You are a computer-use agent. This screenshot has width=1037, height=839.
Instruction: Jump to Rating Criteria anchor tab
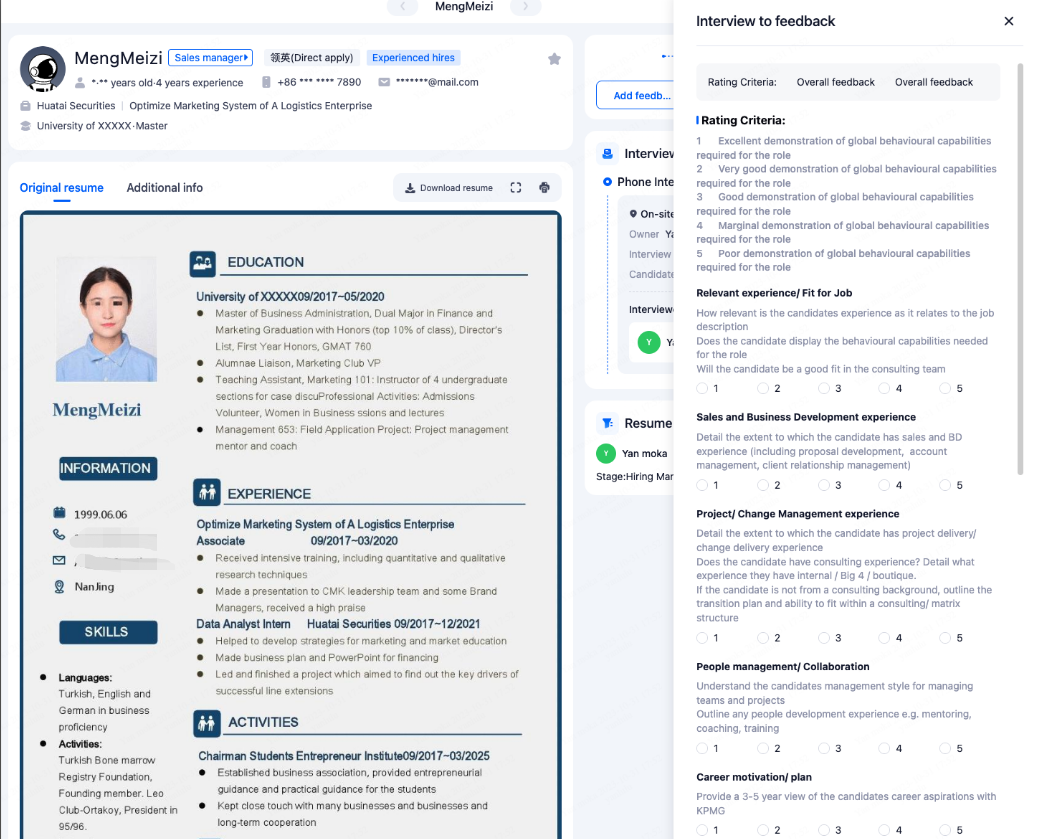pos(742,82)
